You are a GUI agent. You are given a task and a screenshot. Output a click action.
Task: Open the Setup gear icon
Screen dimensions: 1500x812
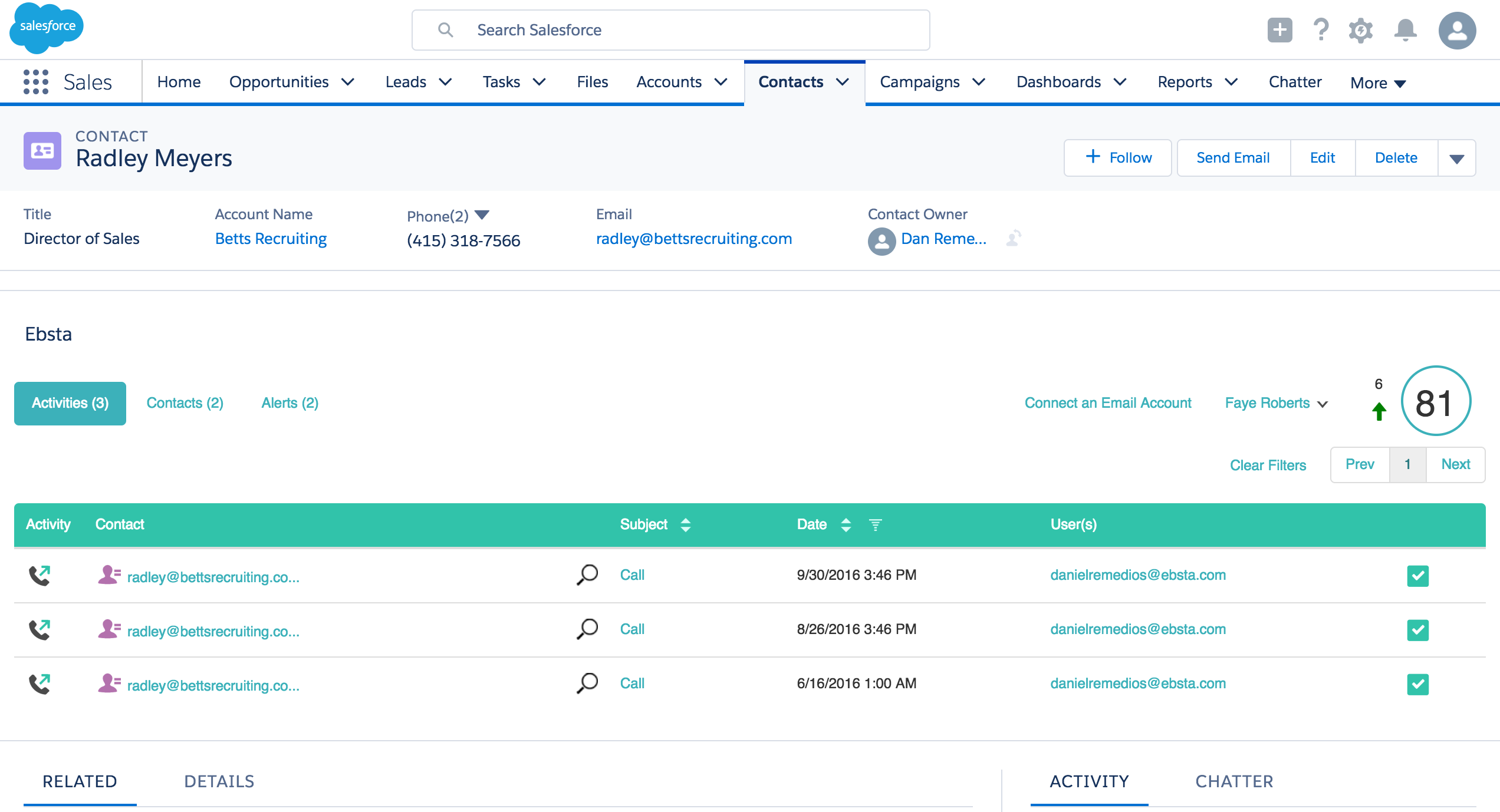coord(1360,30)
